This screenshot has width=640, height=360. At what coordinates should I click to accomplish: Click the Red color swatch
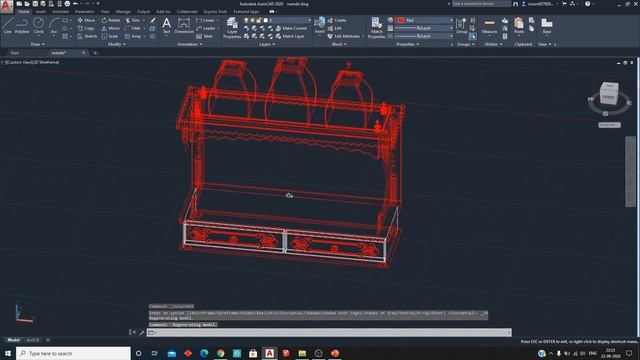(x=401, y=20)
